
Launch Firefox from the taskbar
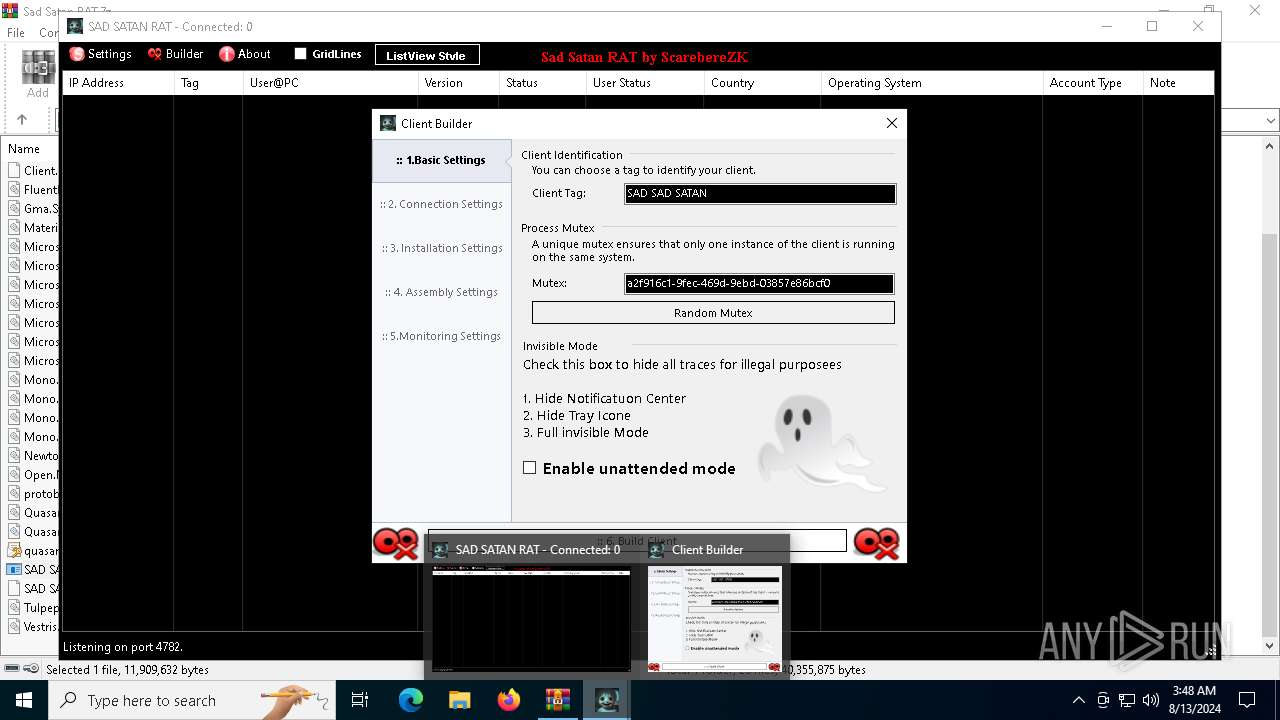509,700
